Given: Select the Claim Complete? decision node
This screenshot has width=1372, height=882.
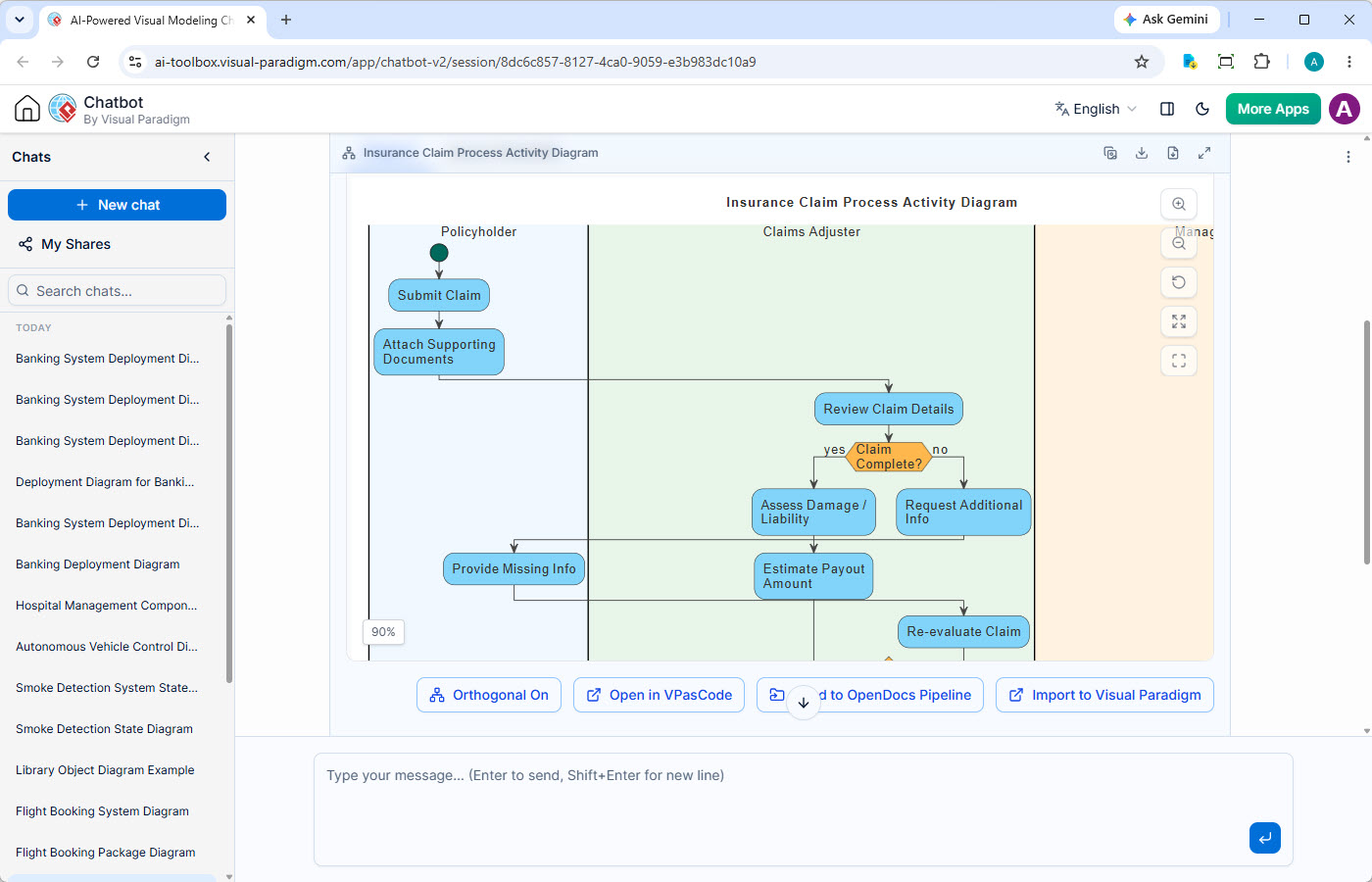Looking at the screenshot, I should click(889, 457).
